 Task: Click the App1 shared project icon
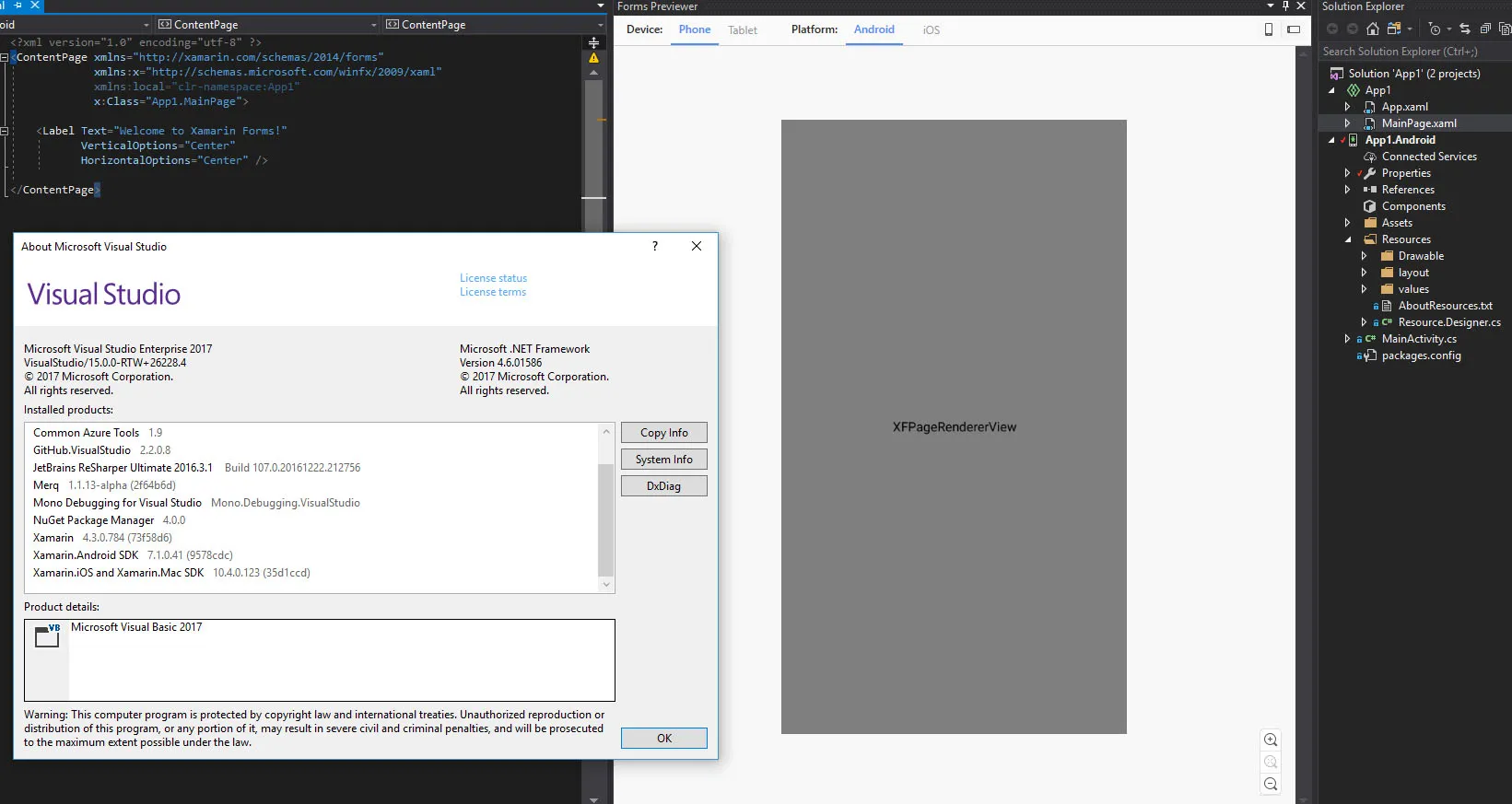click(x=1354, y=90)
